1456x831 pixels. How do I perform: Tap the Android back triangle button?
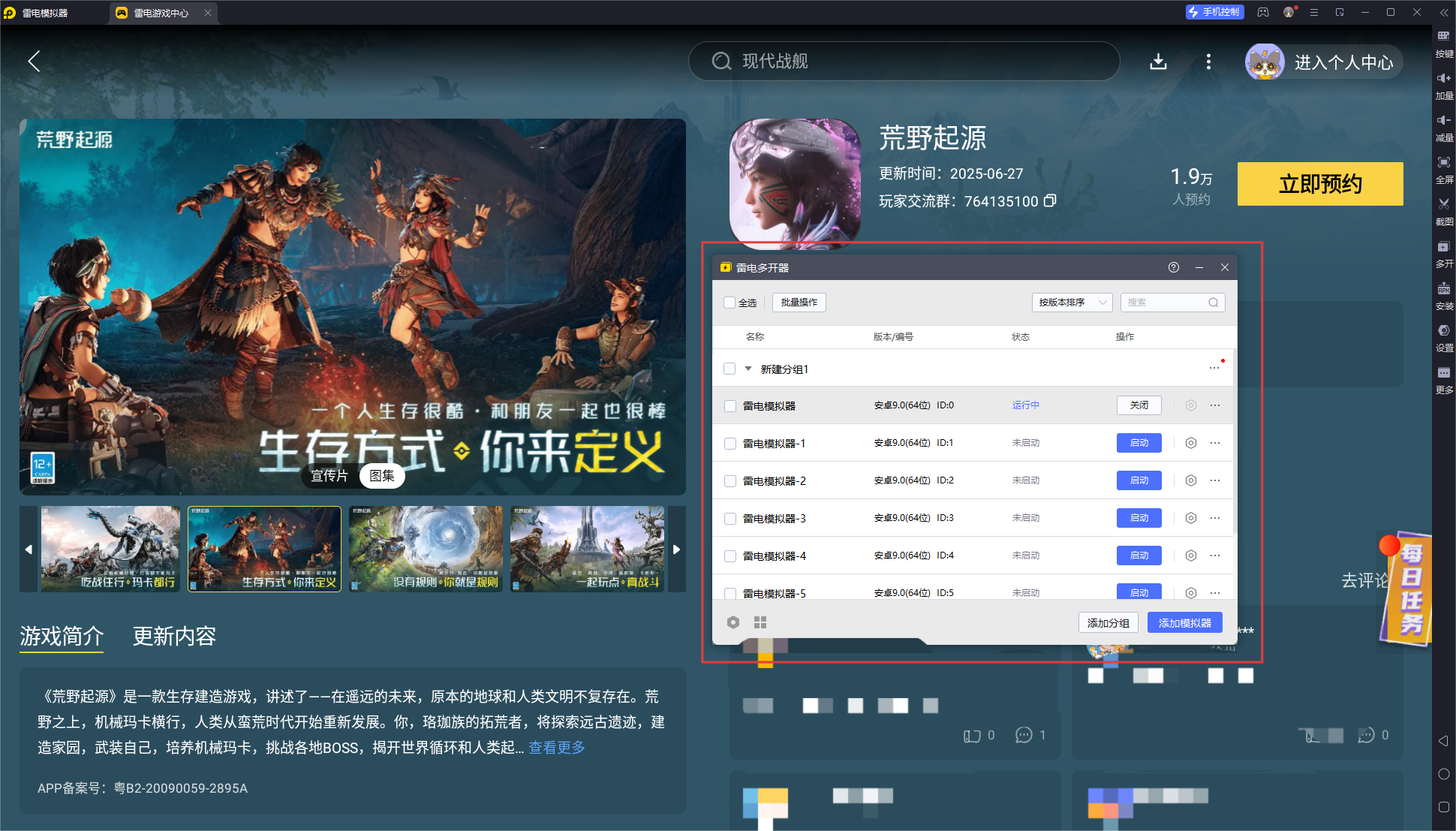(x=1443, y=741)
